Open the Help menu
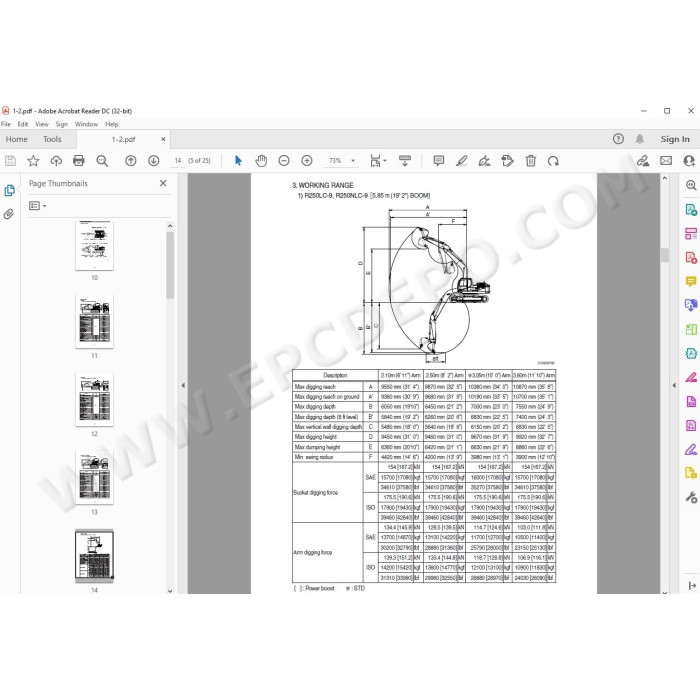This screenshot has height=700, width=700. click(x=112, y=124)
